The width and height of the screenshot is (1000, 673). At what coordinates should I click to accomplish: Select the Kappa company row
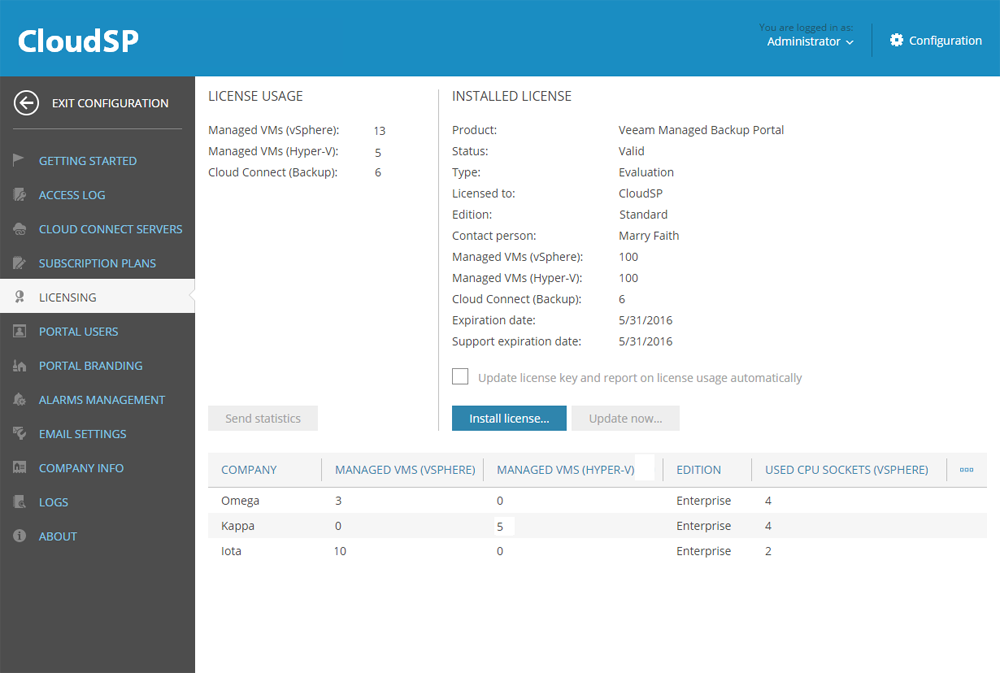tap(597, 526)
